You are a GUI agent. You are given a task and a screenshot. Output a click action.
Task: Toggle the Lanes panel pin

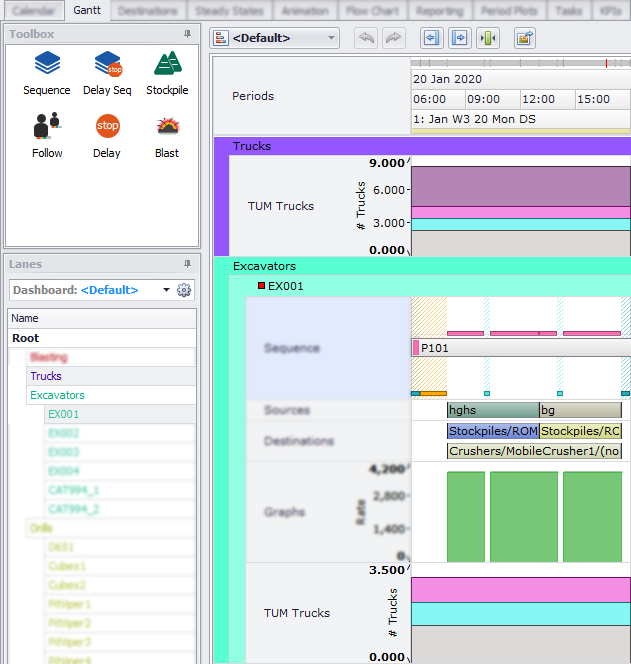coord(187,264)
